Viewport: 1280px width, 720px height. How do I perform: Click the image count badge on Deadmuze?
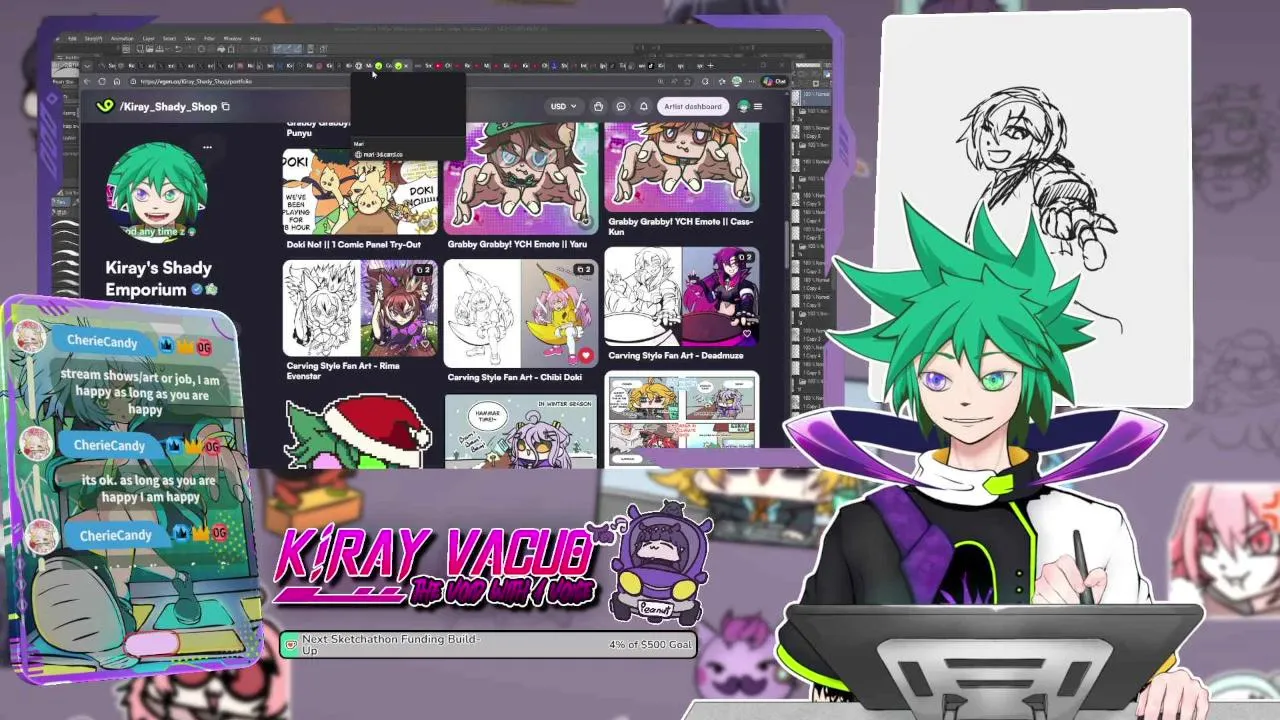click(745, 257)
